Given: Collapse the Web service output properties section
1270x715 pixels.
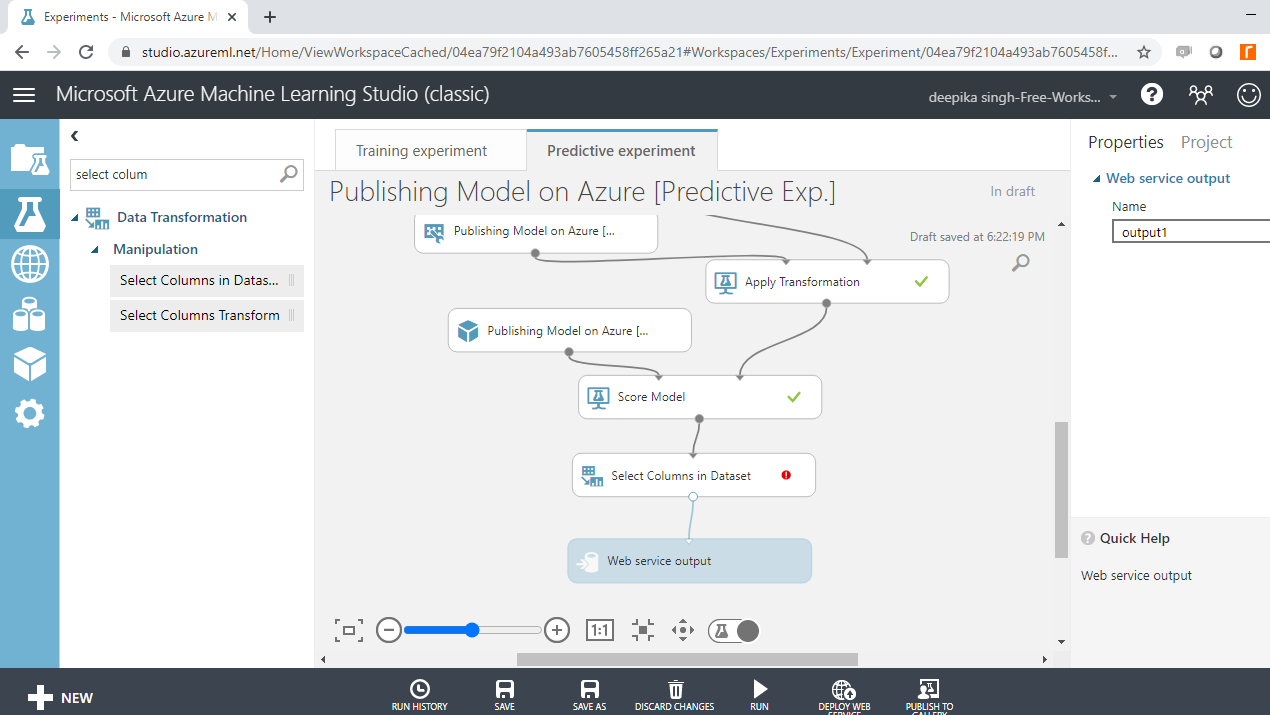Looking at the screenshot, I should pyautogui.click(x=1096, y=179).
